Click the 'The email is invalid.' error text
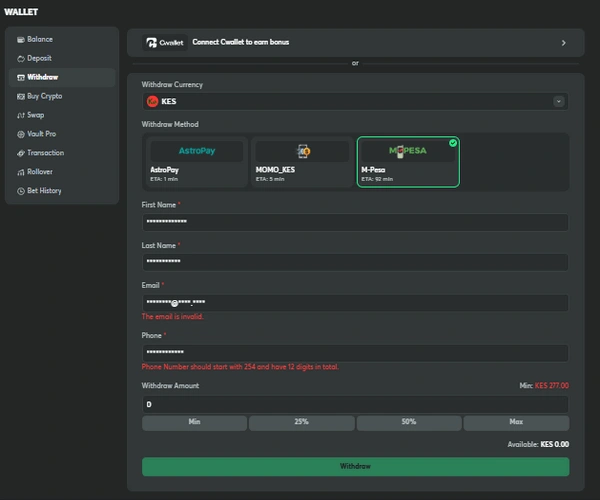This screenshot has height=500, width=600. [x=173, y=317]
